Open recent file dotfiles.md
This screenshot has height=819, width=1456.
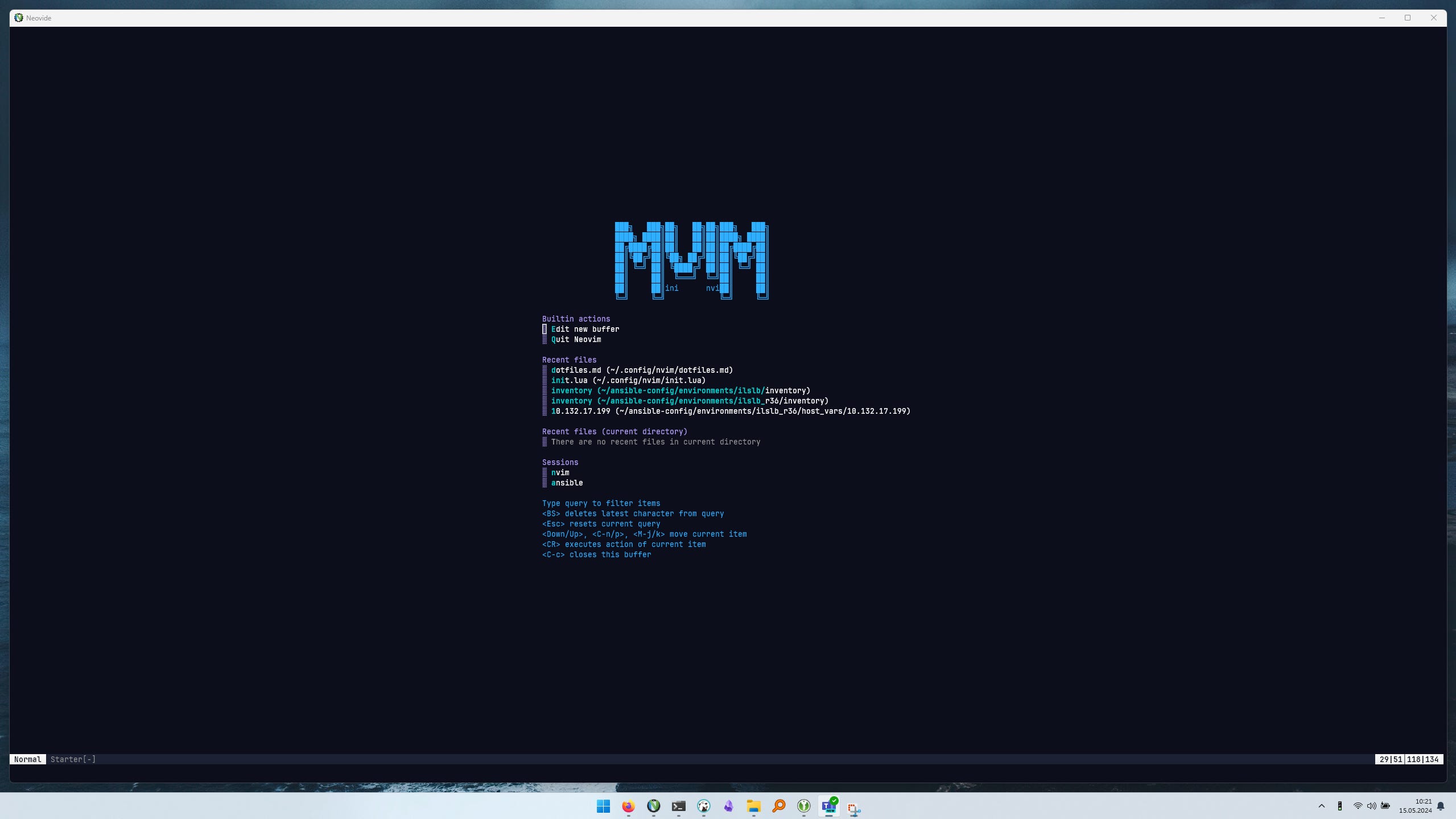642,370
